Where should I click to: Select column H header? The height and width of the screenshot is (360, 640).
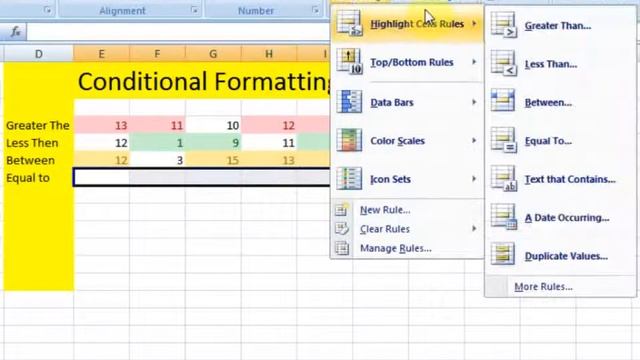click(x=269, y=53)
